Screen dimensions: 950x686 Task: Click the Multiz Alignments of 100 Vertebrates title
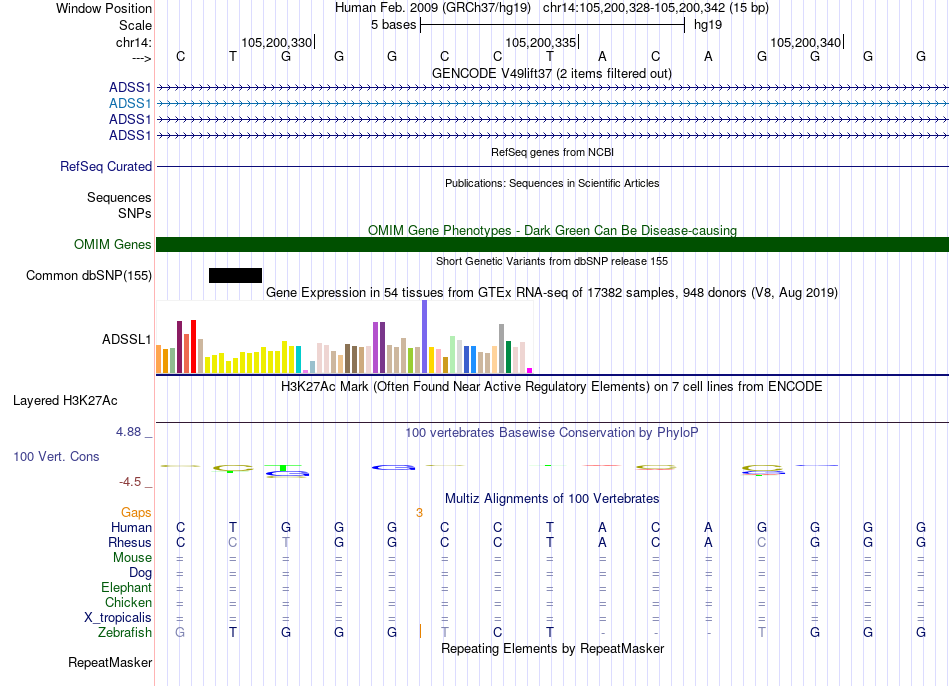(x=551, y=499)
